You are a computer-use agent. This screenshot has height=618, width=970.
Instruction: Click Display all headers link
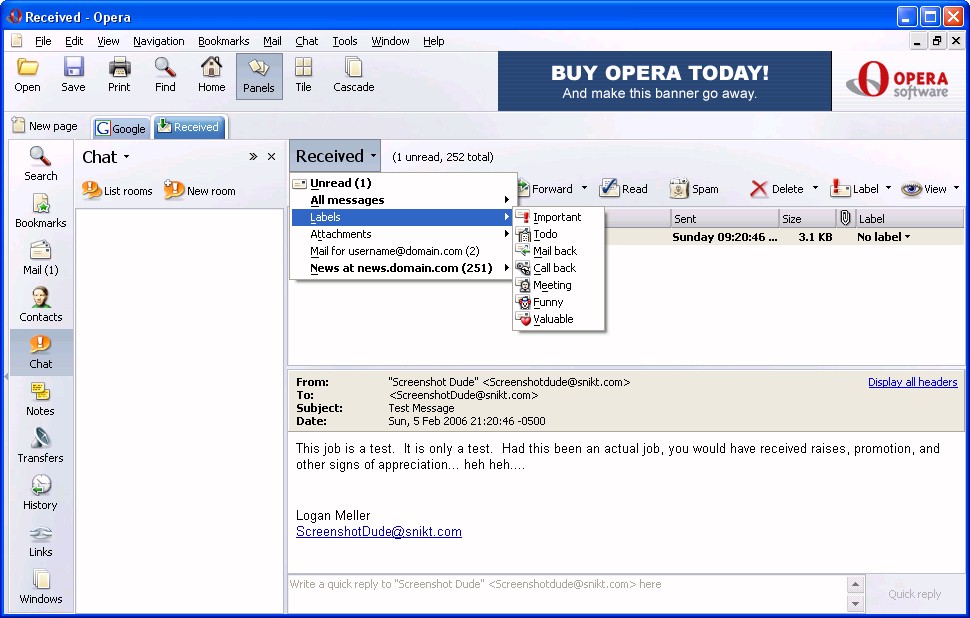[x=912, y=382]
